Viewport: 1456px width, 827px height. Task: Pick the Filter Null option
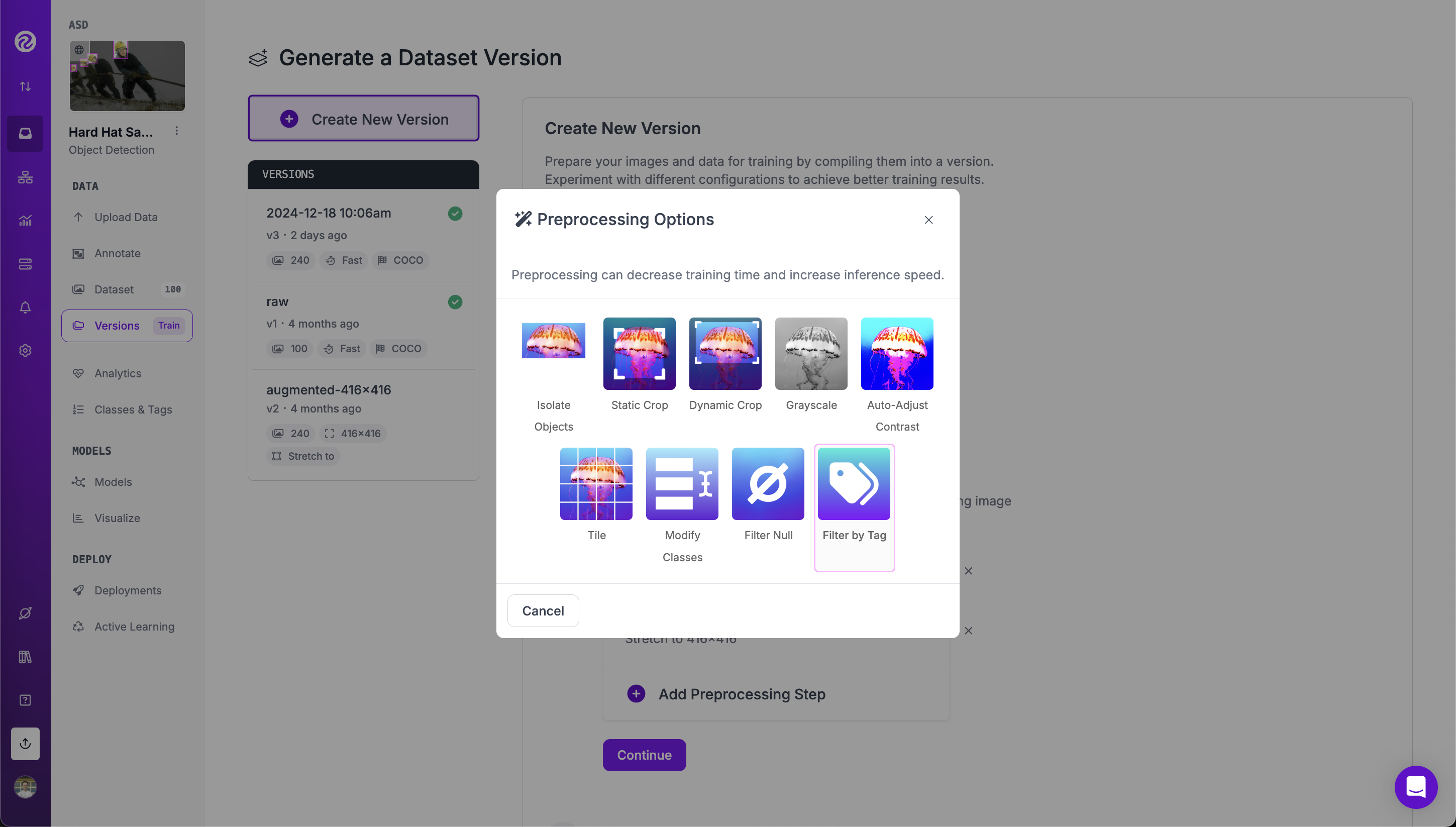pos(768,484)
